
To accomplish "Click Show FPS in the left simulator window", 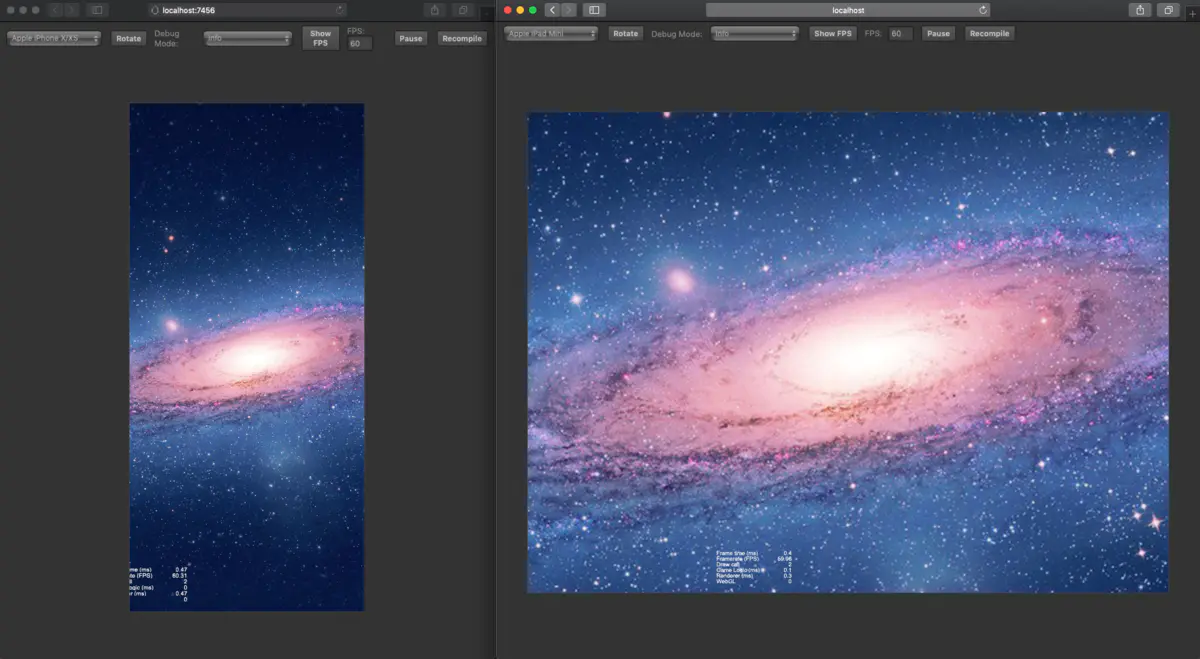I will coord(320,38).
